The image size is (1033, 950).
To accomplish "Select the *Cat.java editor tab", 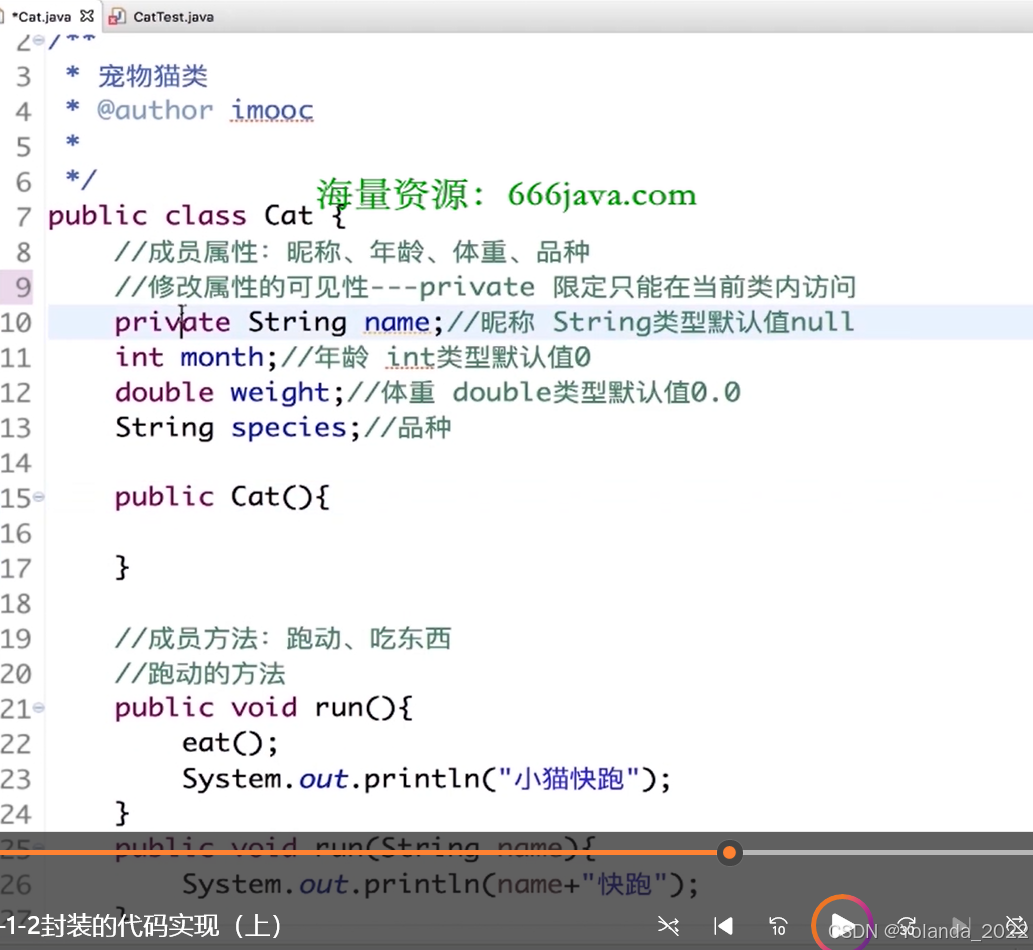I will [42, 17].
